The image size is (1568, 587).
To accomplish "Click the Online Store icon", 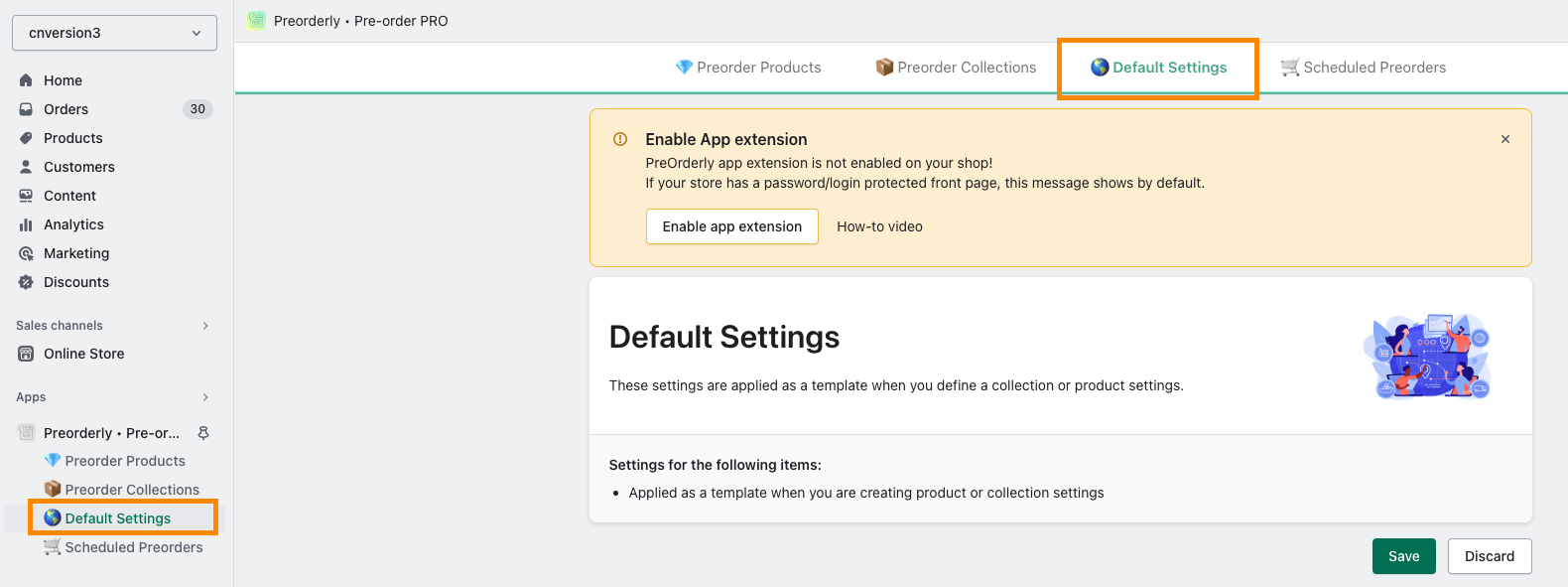I will pyautogui.click(x=26, y=354).
